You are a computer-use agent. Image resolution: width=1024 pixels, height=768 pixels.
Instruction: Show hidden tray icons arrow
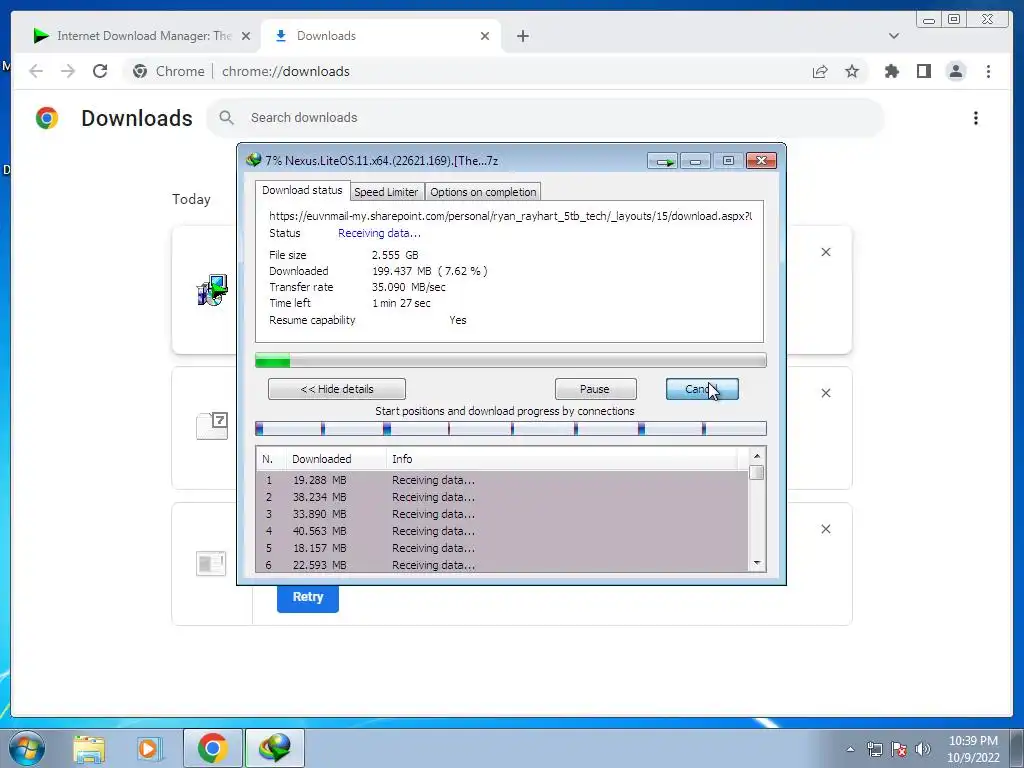[x=850, y=749]
